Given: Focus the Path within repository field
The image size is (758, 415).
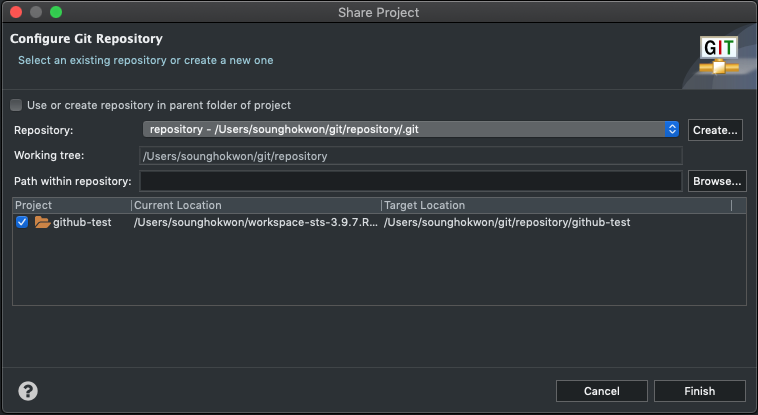Looking at the screenshot, I should pyautogui.click(x=411, y=181).
